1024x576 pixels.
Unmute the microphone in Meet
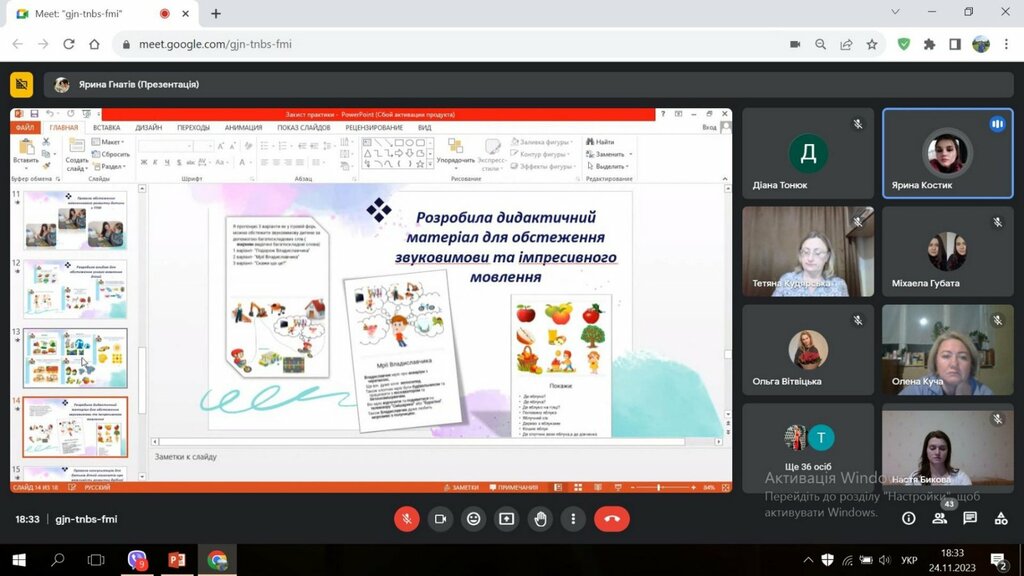click(x=406, y=519)
